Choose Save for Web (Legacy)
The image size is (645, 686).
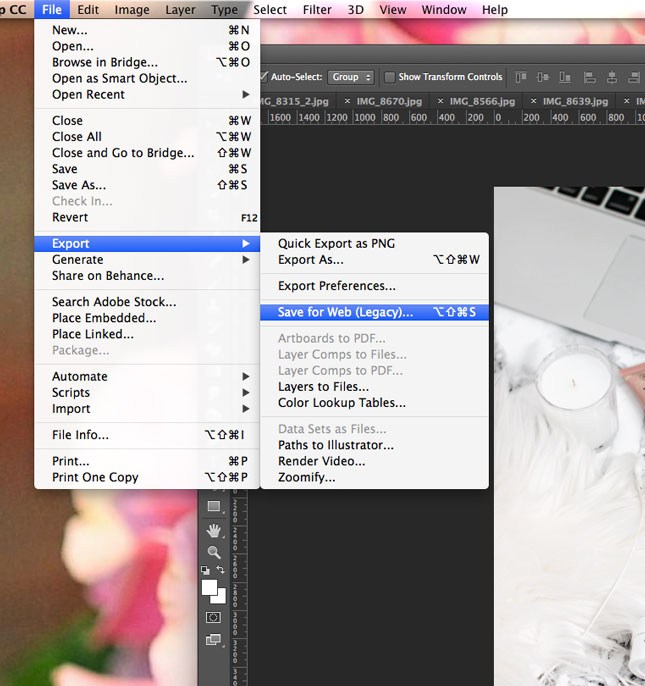(375, 312)
